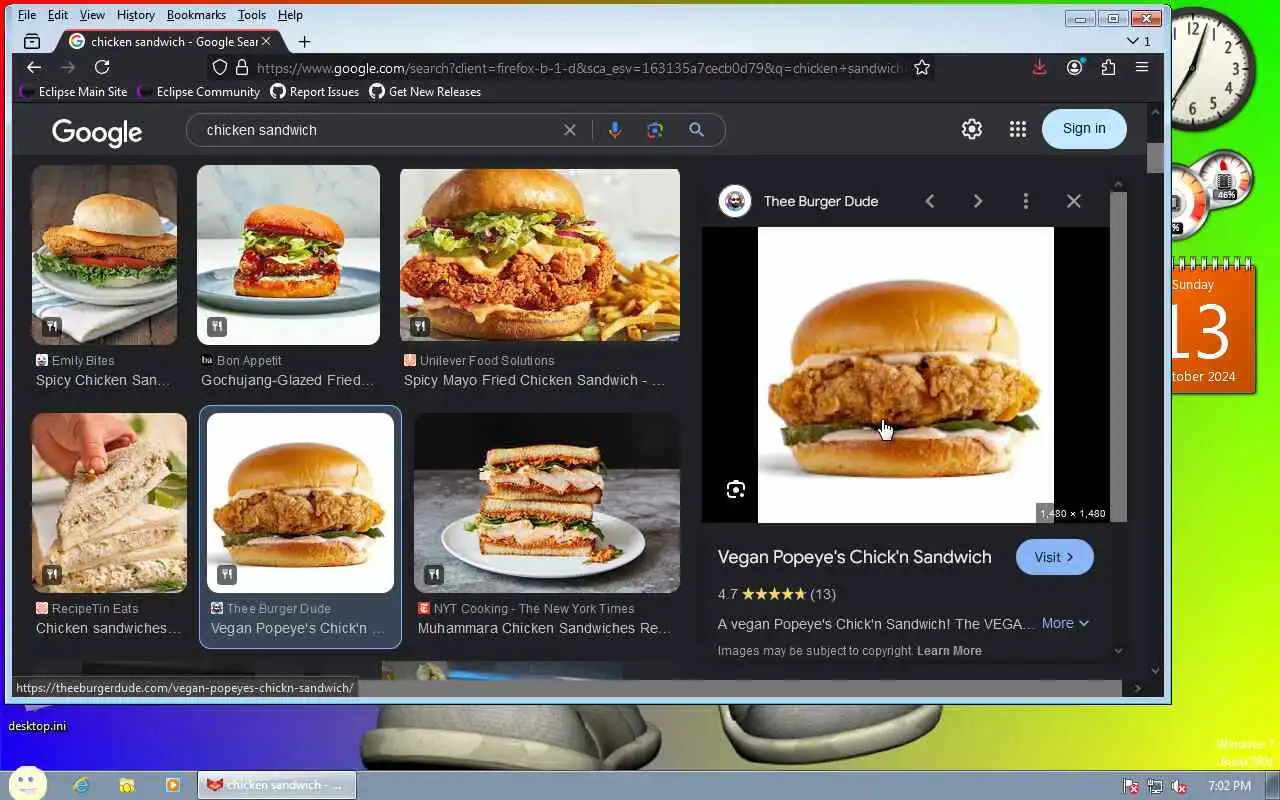Expand the More description text
Screen dimensions: 1280x800
click(x=1065, y=623)
